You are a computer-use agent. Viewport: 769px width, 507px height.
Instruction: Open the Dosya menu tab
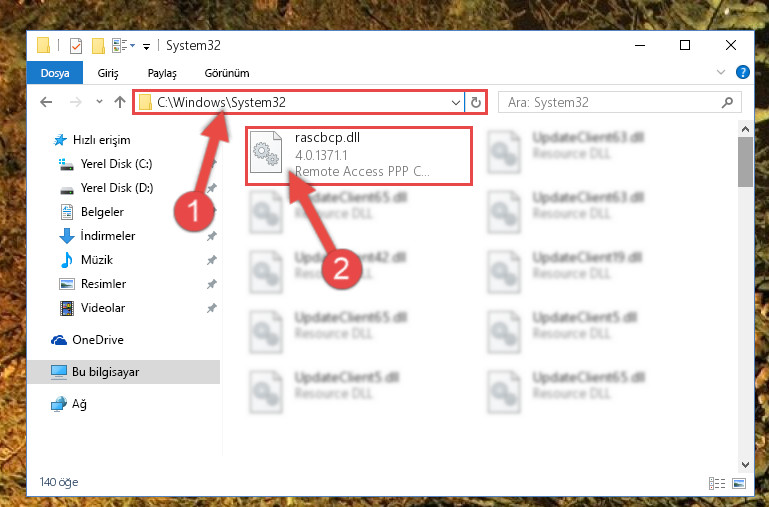[55, 73]
